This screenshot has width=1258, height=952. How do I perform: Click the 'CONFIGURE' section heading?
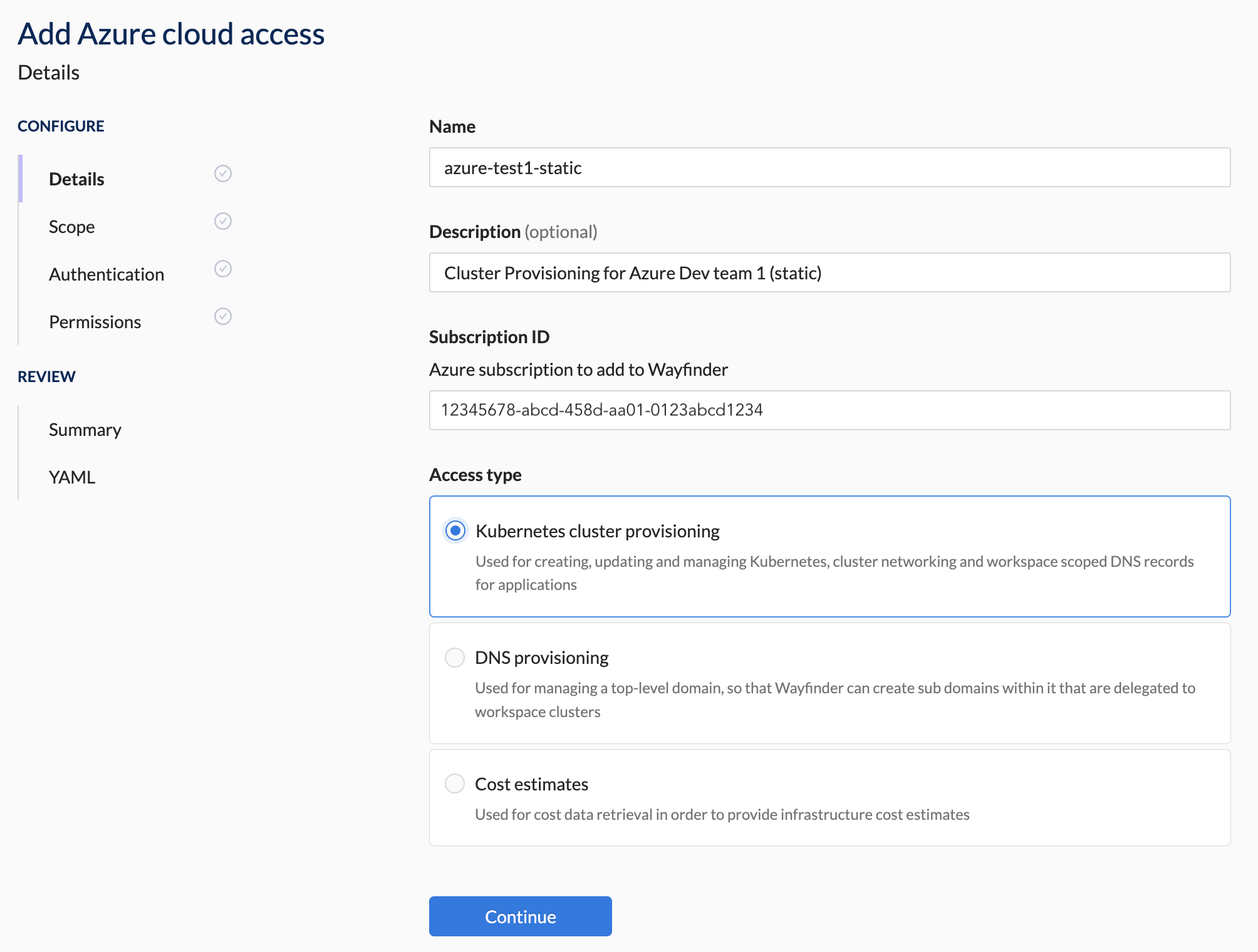coord(61,126)
